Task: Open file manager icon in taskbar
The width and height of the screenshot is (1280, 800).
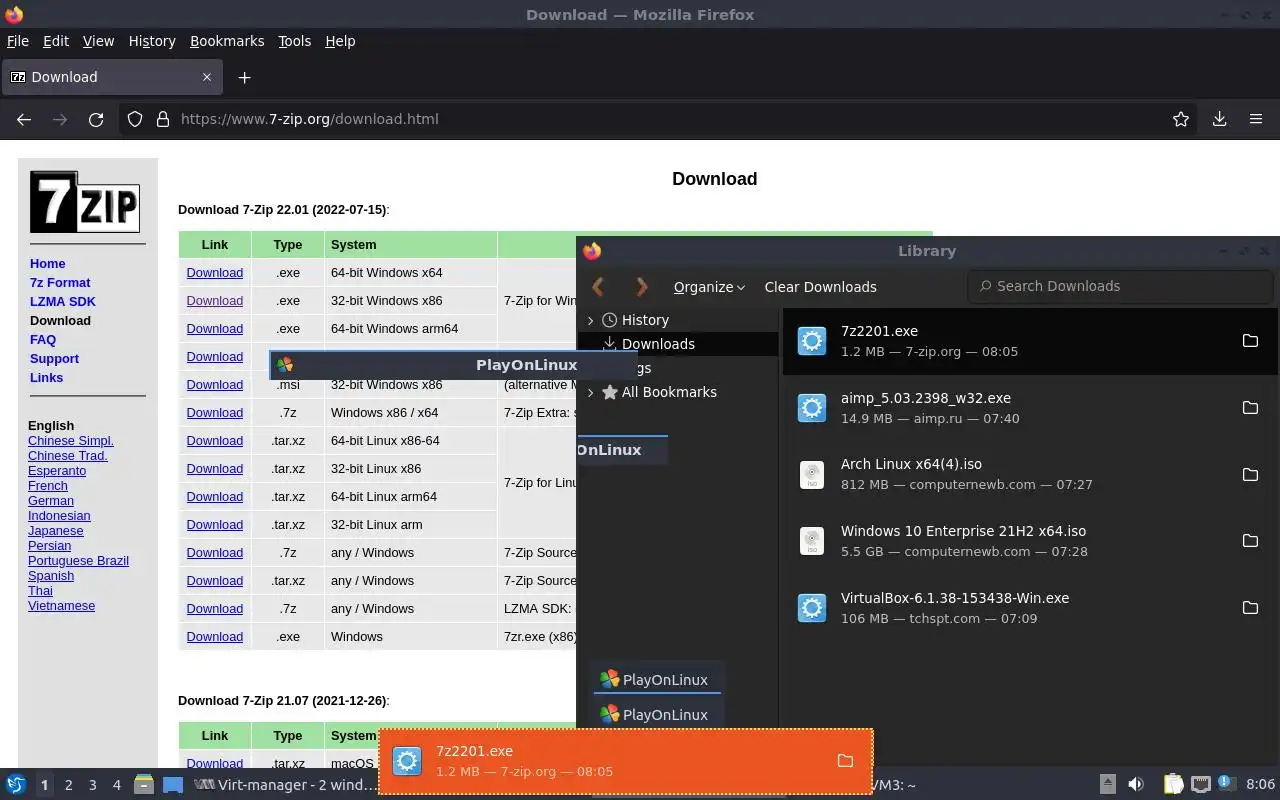Action: coord(144,785)
